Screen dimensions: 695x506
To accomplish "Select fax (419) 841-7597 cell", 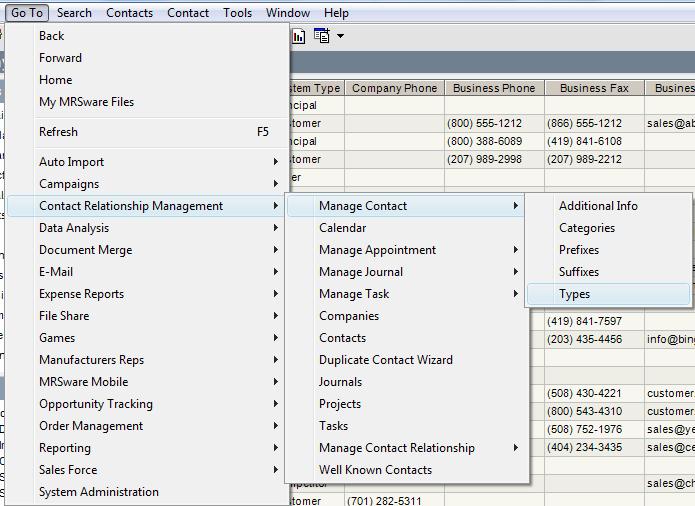I will [594, 321].
